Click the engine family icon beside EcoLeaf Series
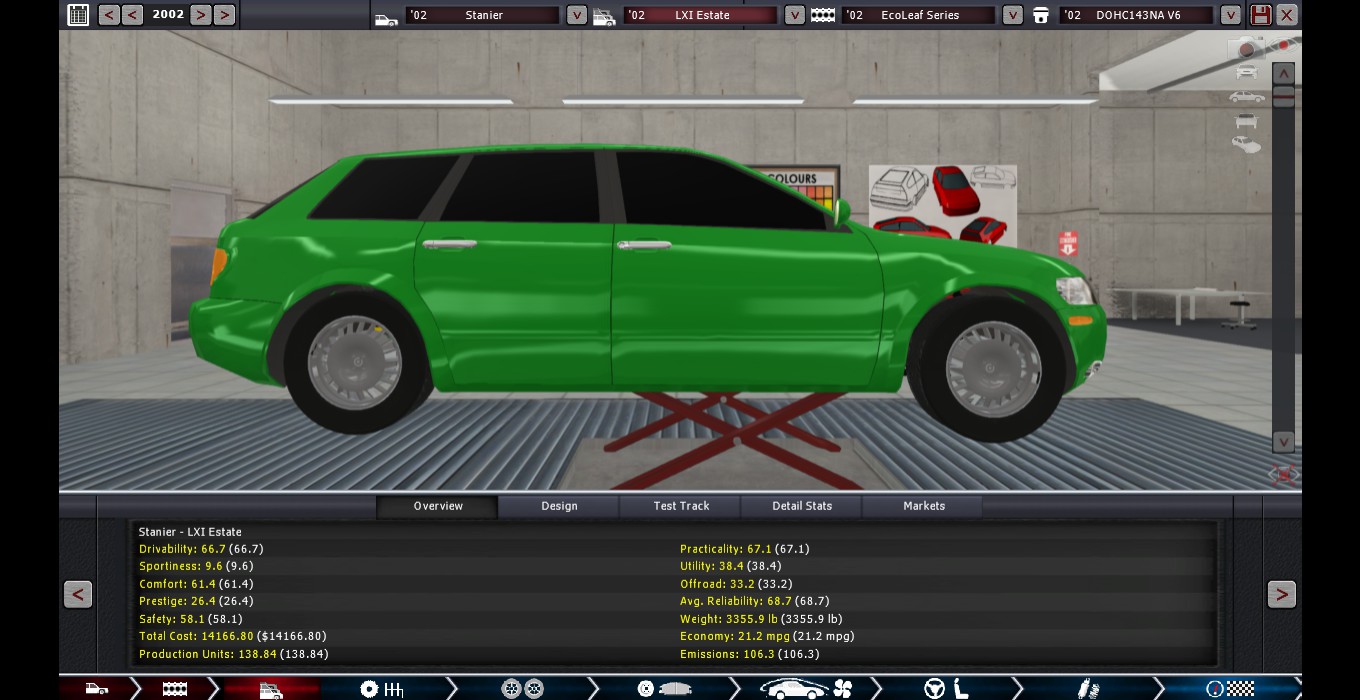Image resolution: width=1360 pixels, height=700 pixels. [x=823, y=16]
